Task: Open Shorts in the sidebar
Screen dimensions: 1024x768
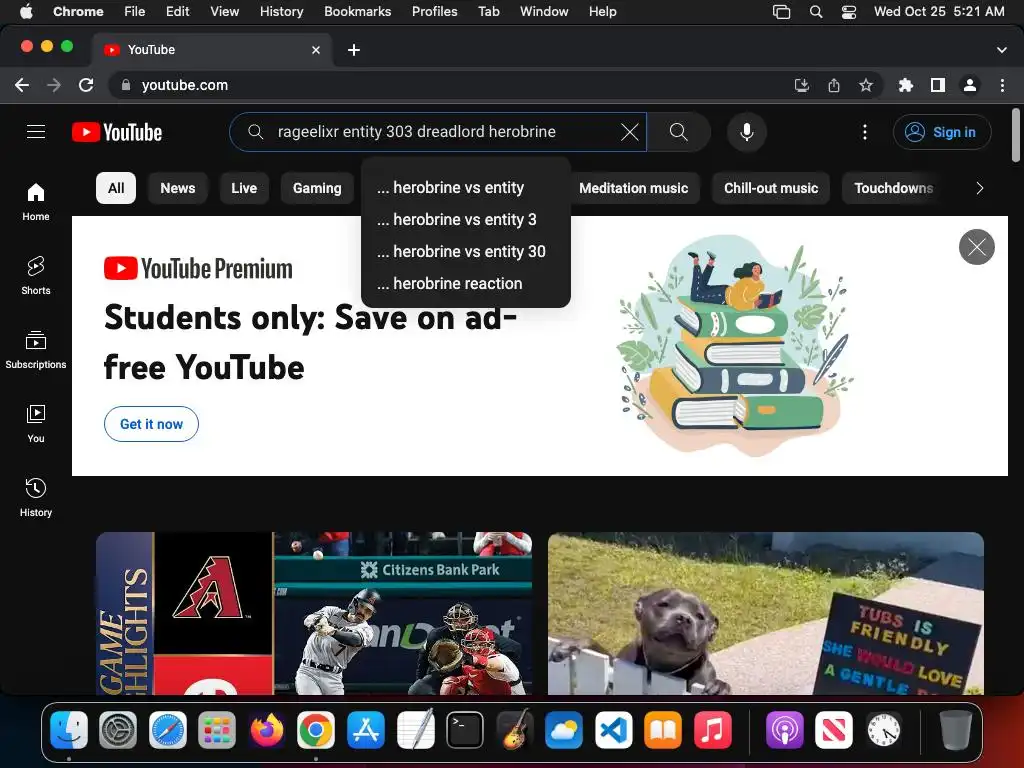Action: (x=36, y=276)
